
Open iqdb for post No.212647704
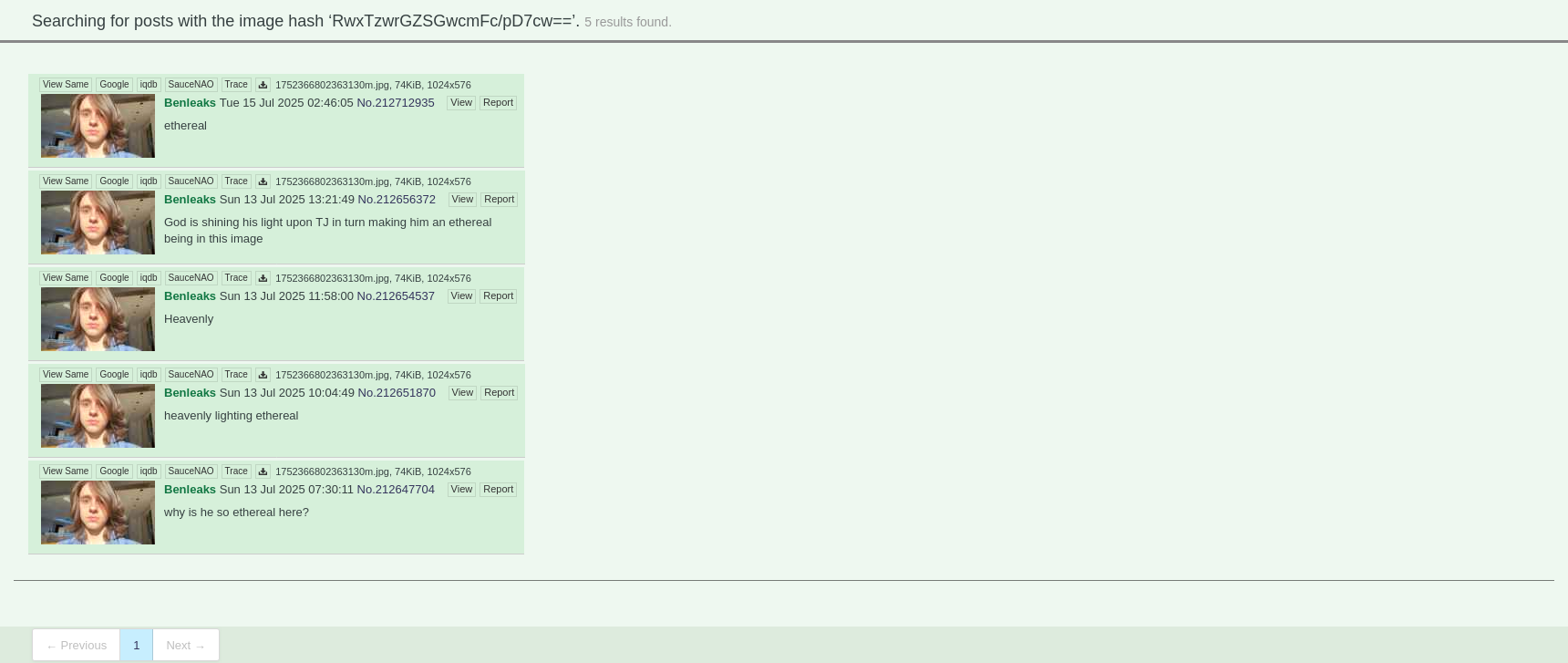coord(149,471)
